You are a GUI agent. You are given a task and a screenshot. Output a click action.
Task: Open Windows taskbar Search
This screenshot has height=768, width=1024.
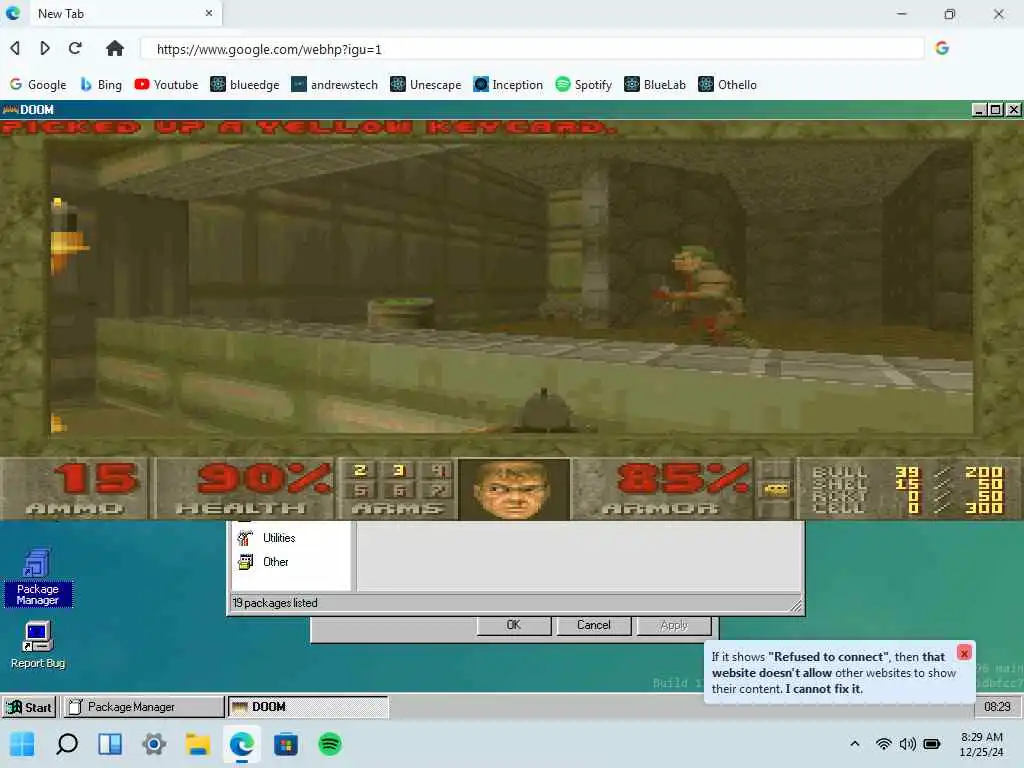pos(67,744)
